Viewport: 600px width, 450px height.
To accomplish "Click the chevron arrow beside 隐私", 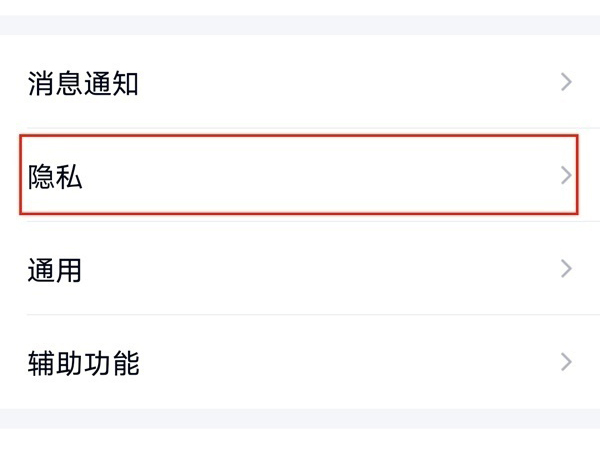I will (566, 176).
